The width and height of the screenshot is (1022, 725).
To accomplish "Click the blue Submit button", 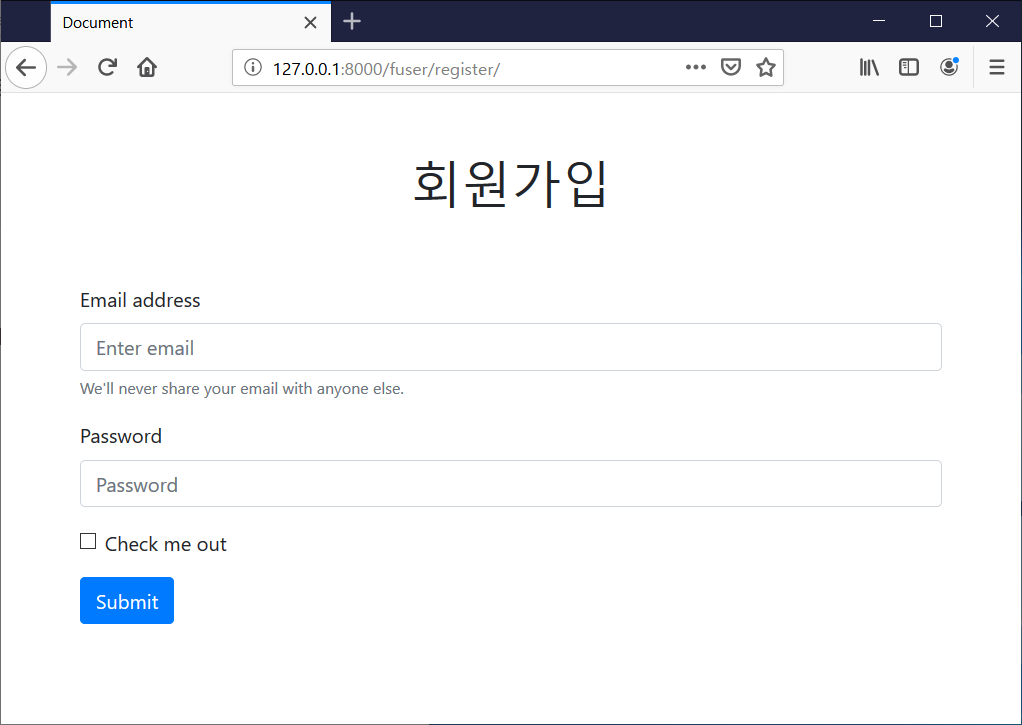I will click(127, 600).
